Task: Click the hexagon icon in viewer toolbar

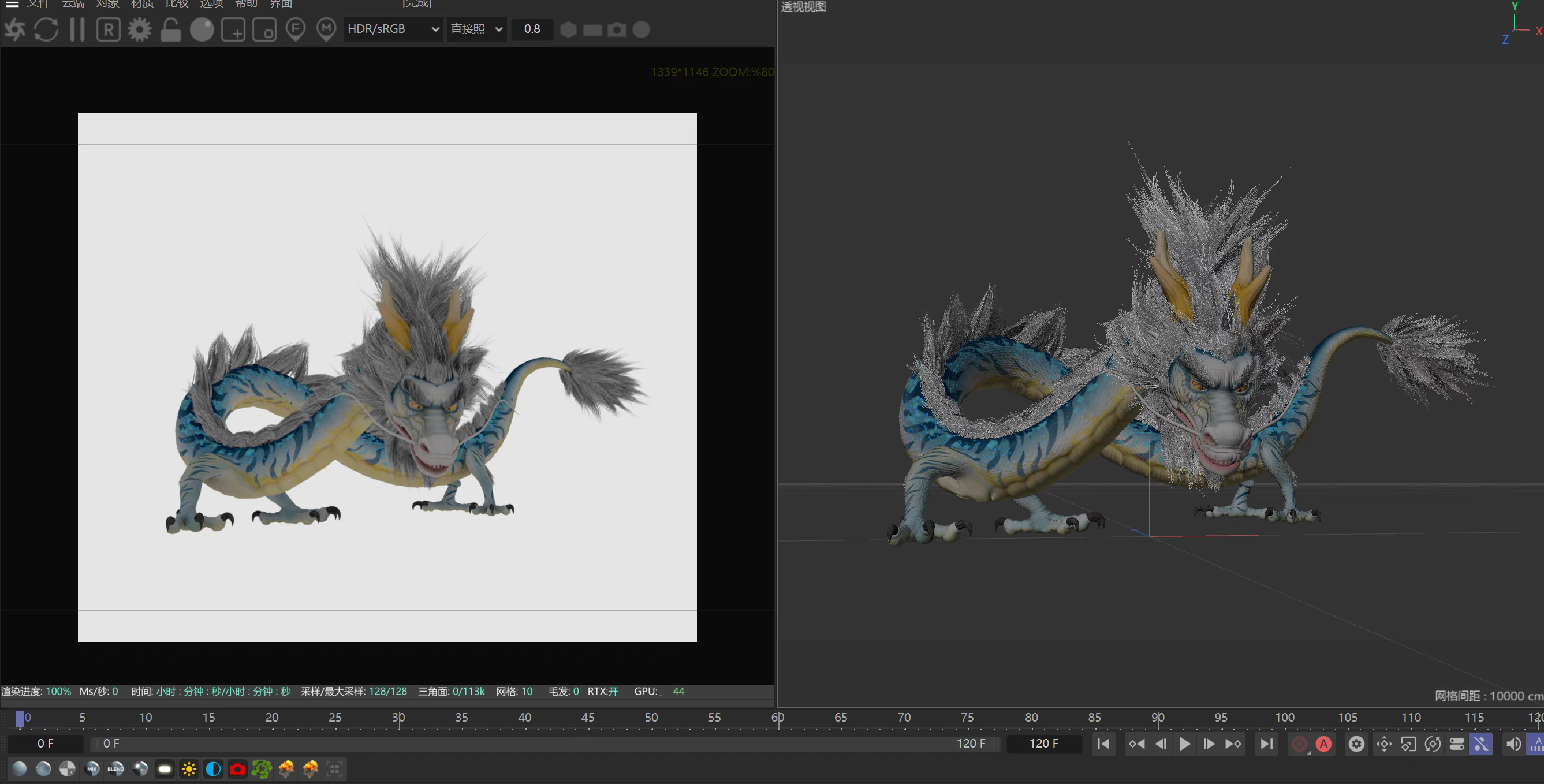Action: (x=568, y=29)
